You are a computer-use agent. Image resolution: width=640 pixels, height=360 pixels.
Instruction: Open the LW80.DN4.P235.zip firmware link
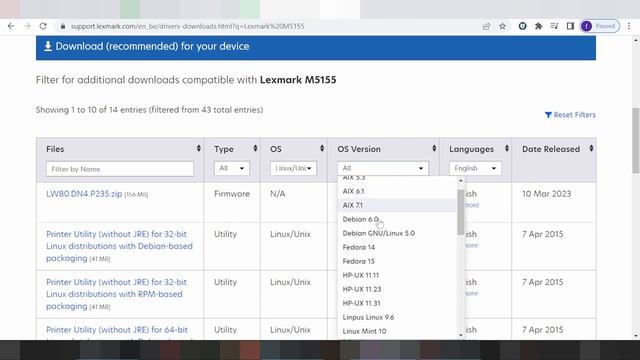click(84, 194)
